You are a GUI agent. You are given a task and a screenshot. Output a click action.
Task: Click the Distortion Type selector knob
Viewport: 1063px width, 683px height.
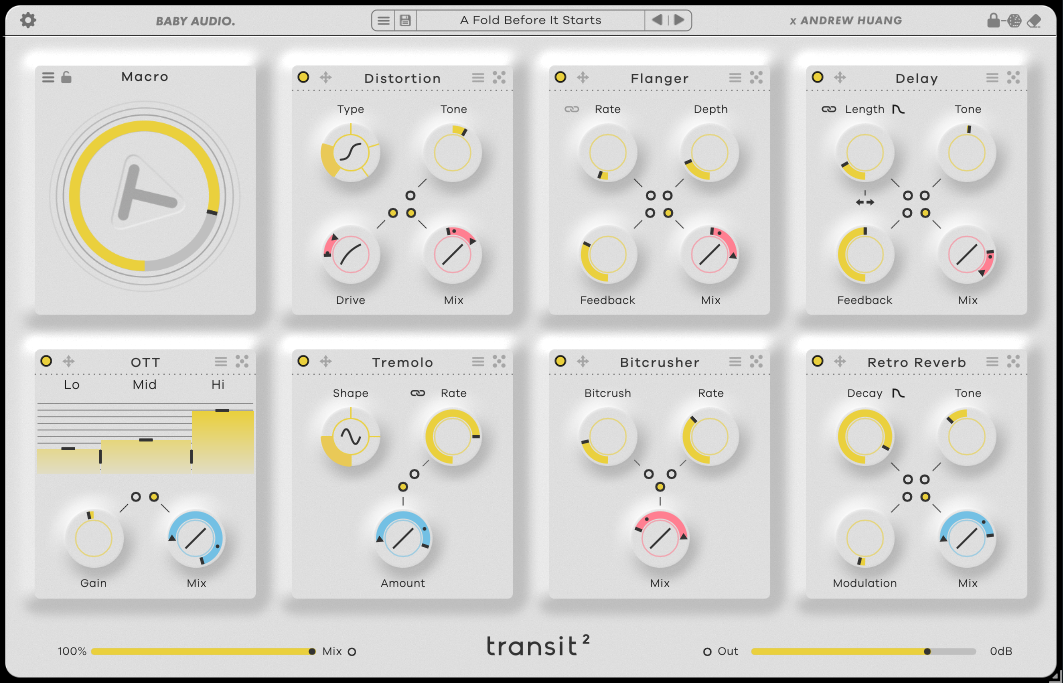pyautogui.click(x=350, y=153)
